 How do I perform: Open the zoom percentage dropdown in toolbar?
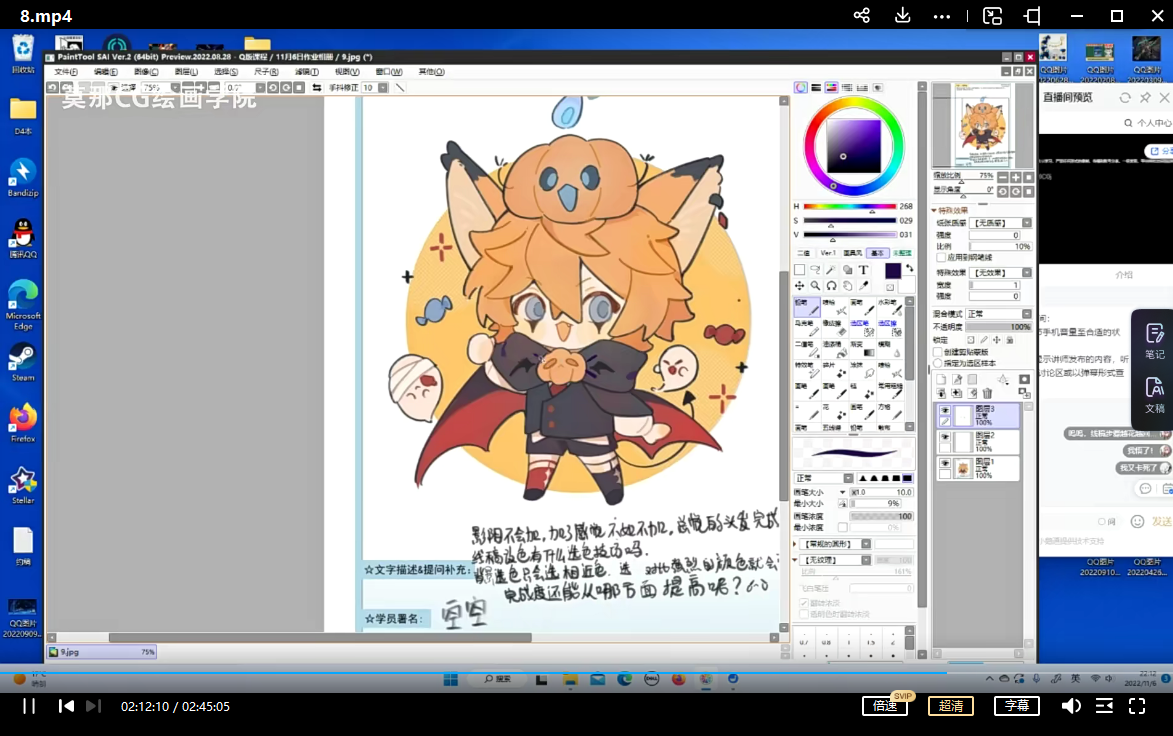pos(175,88)
